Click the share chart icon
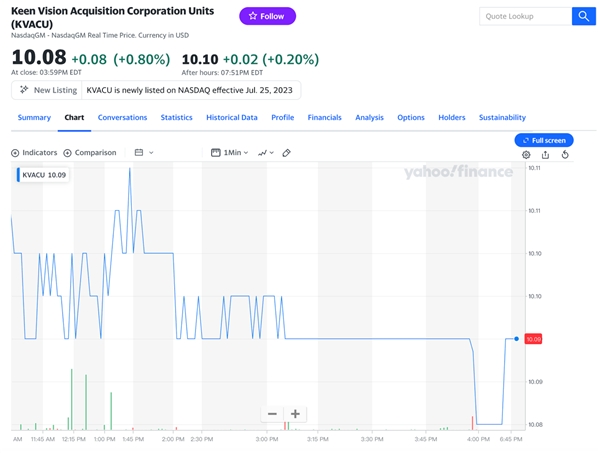The image size is (600, 453). [545, 155]
